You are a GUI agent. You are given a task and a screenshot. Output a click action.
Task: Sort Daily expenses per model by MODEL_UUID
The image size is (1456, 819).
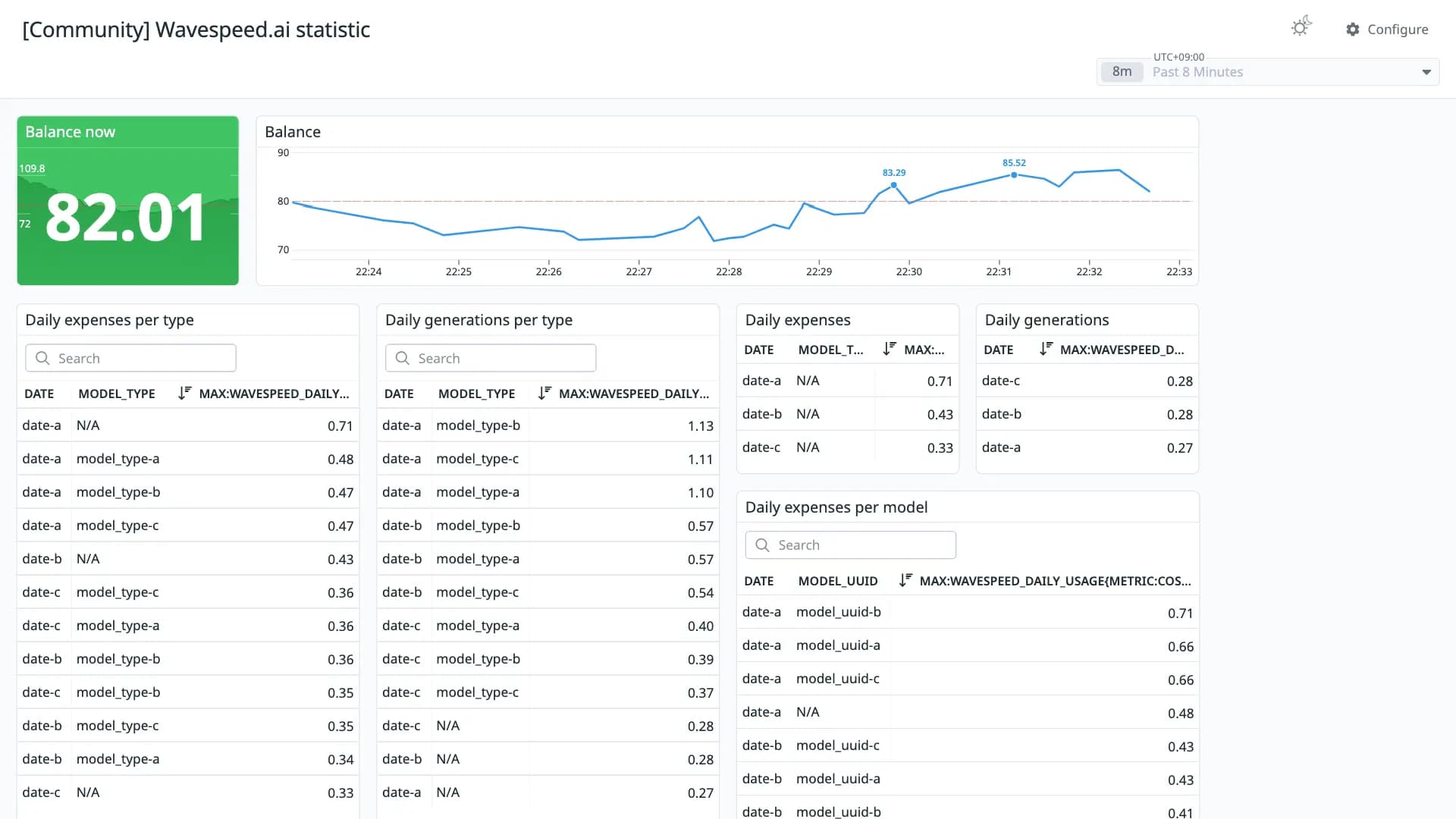[838, 581]
